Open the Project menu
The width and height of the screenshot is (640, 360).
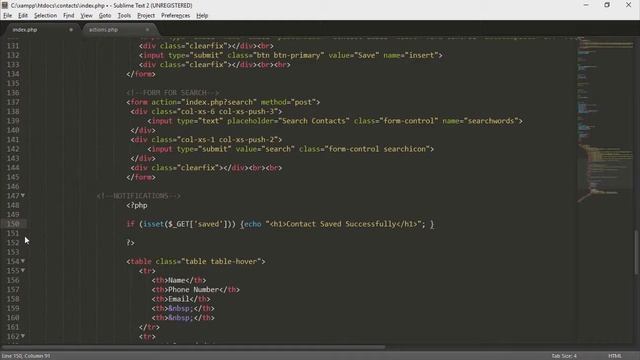point(146,16)
